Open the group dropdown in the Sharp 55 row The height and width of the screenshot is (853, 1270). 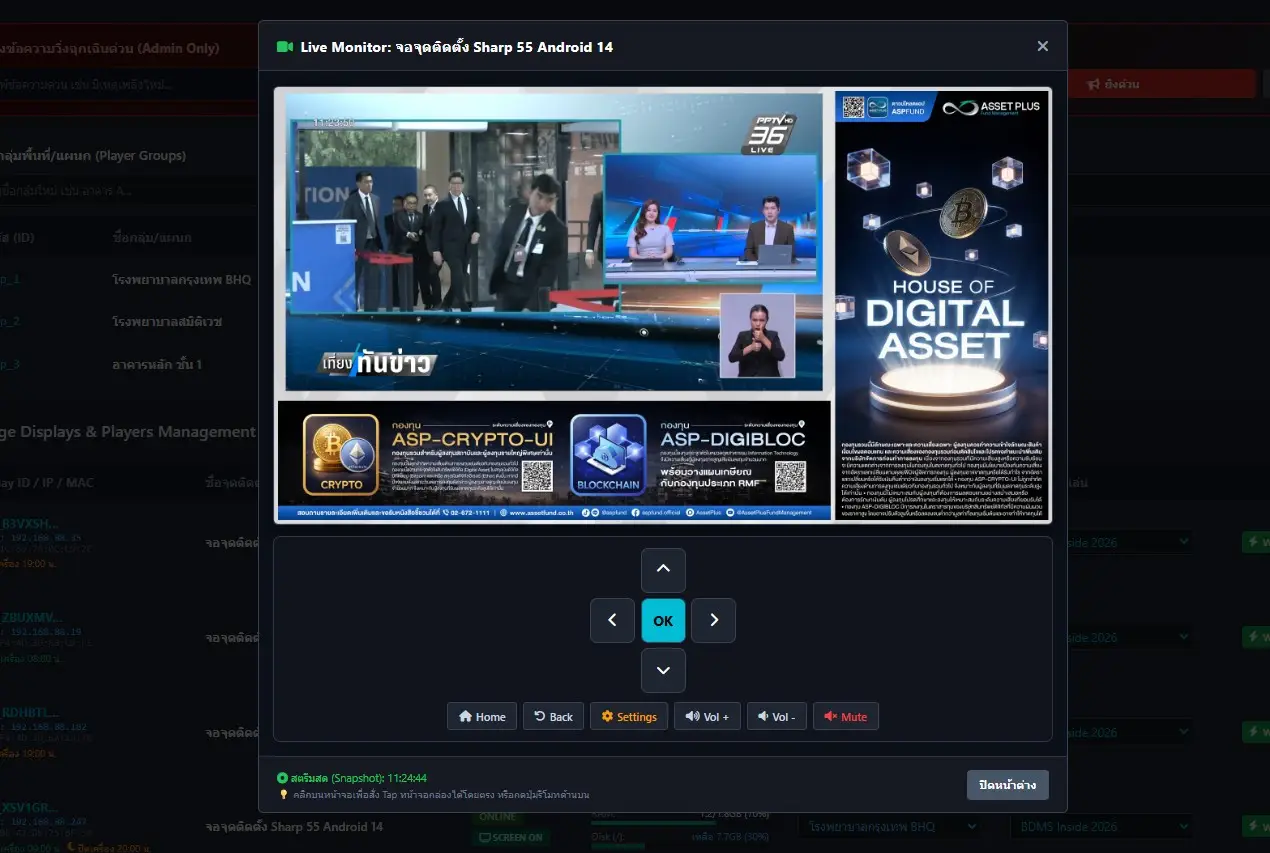[890, 827]
